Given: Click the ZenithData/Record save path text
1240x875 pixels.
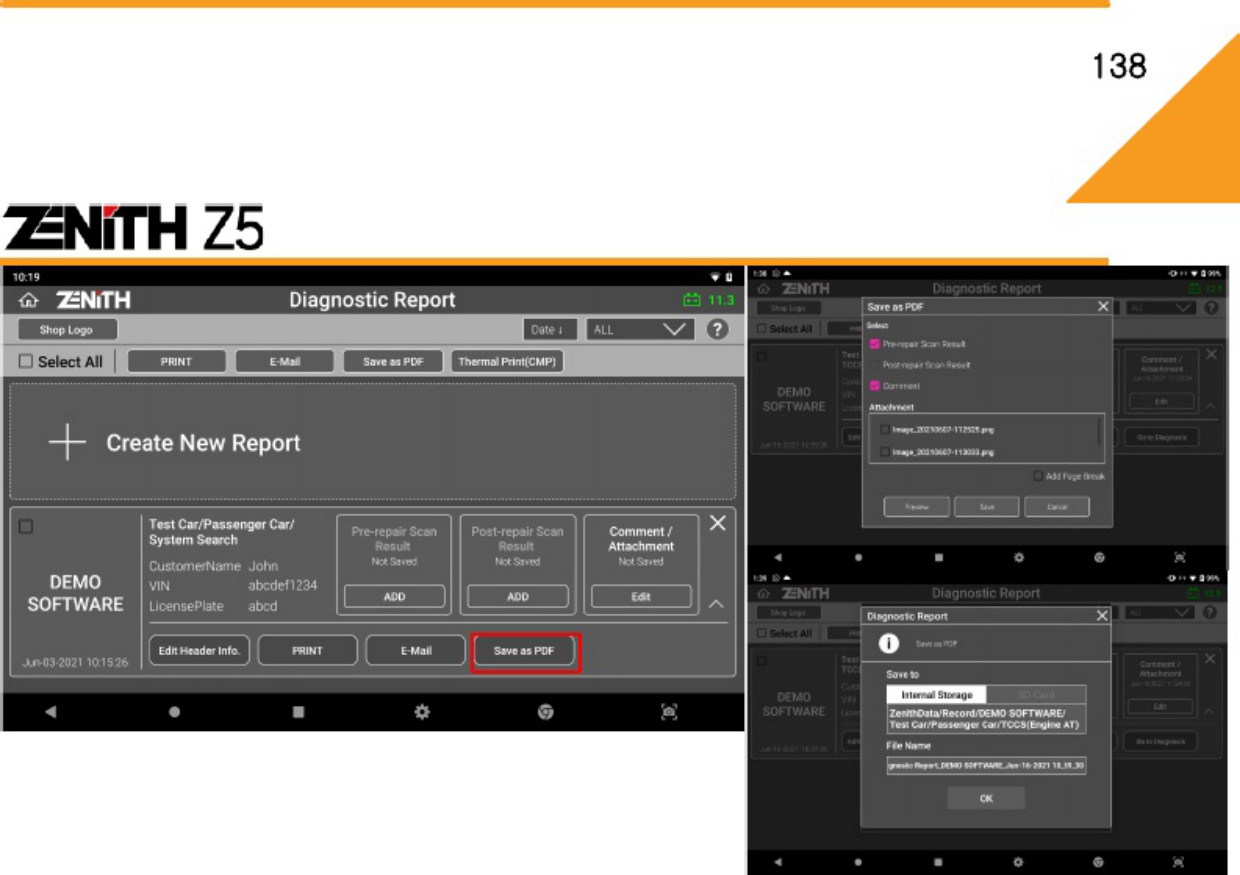Looking at the screenshot, I should coord(986,719).
